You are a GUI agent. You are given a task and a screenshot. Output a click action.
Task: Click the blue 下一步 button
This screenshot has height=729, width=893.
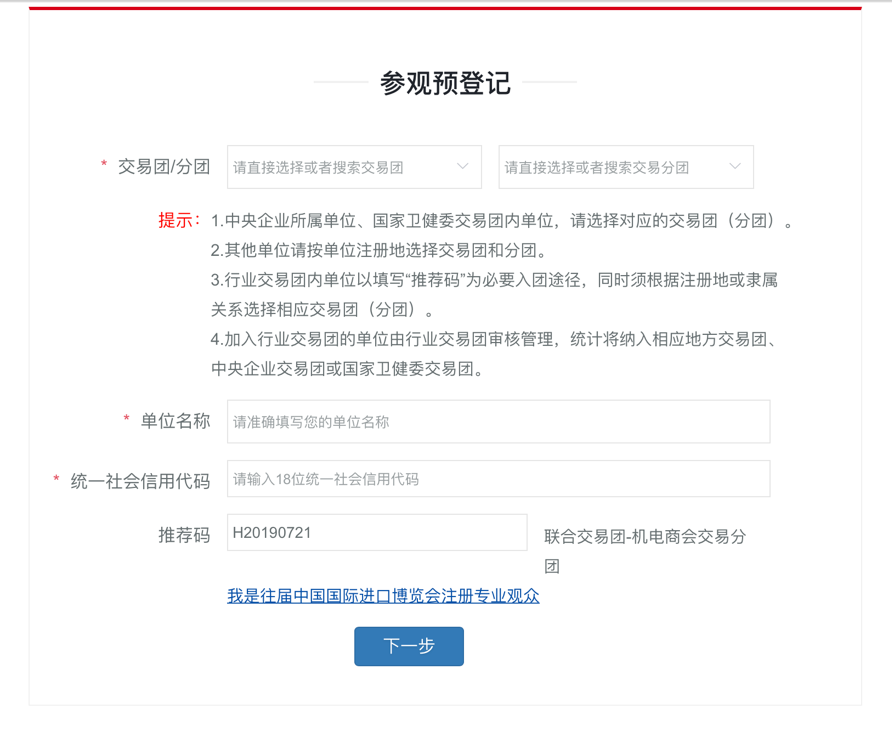tap(409, 646)
